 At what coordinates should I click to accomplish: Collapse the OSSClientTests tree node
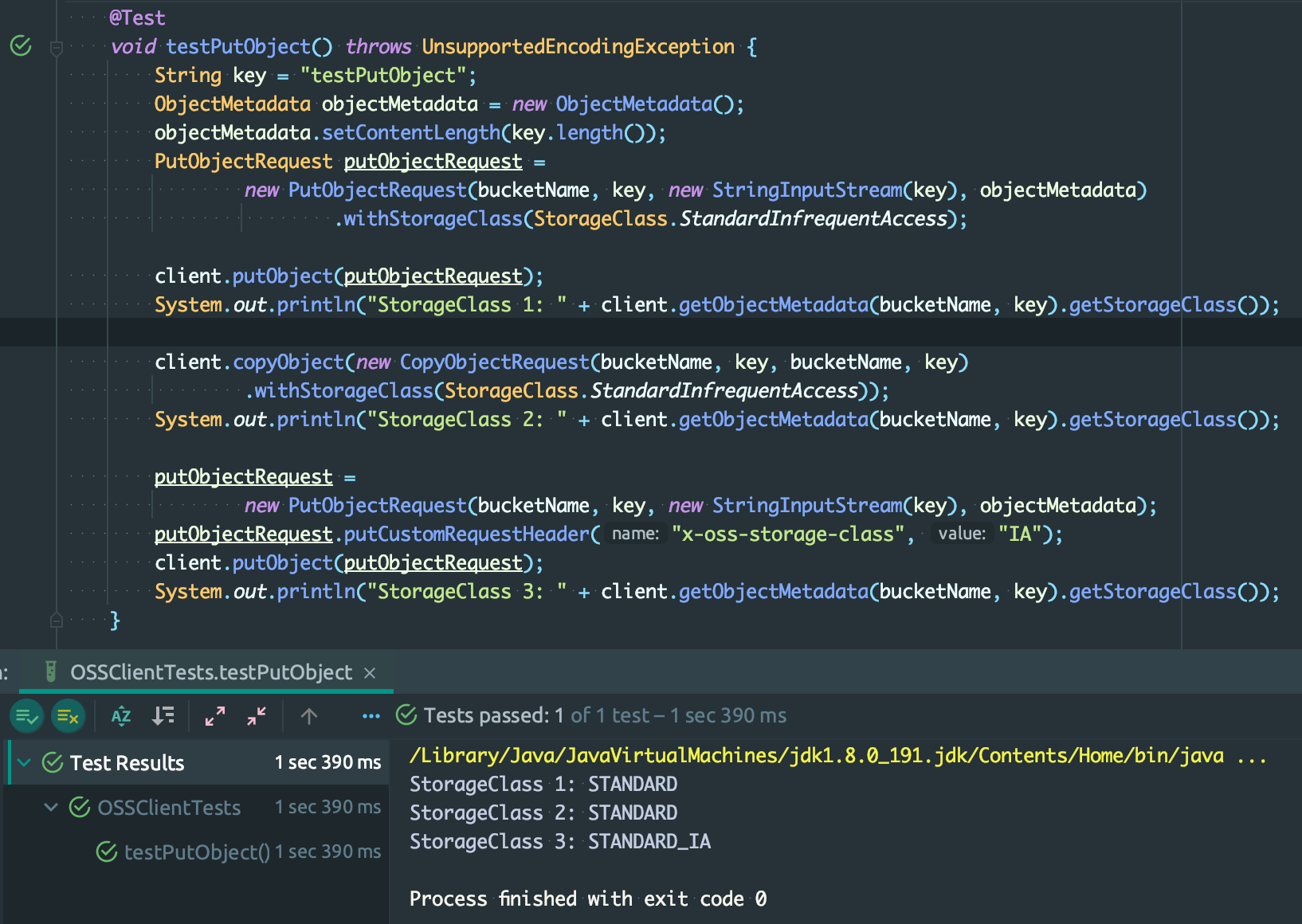[51, 807]
